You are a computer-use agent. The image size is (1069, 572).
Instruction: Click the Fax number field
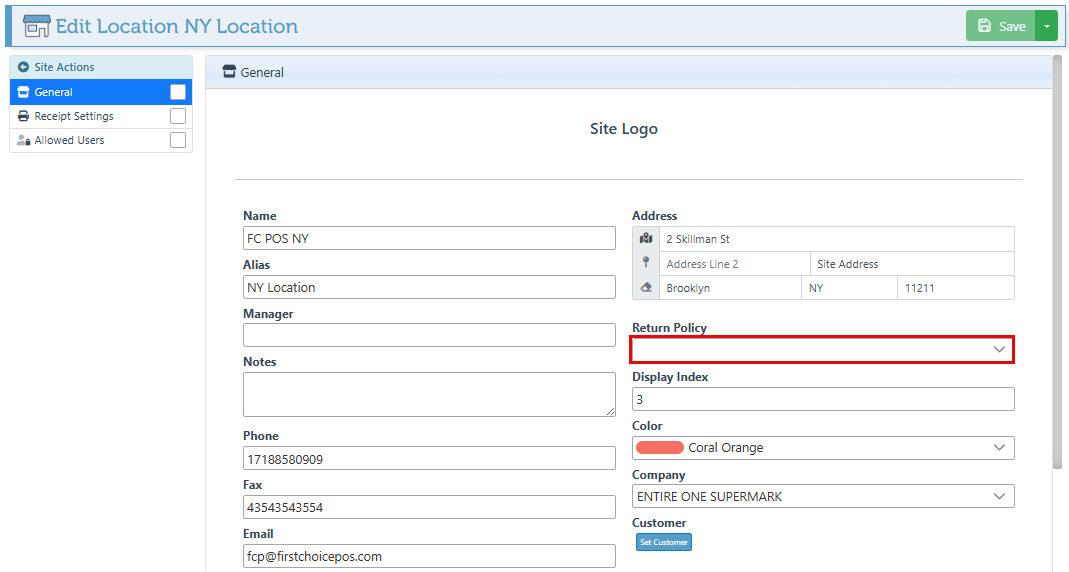pos(429,507)
